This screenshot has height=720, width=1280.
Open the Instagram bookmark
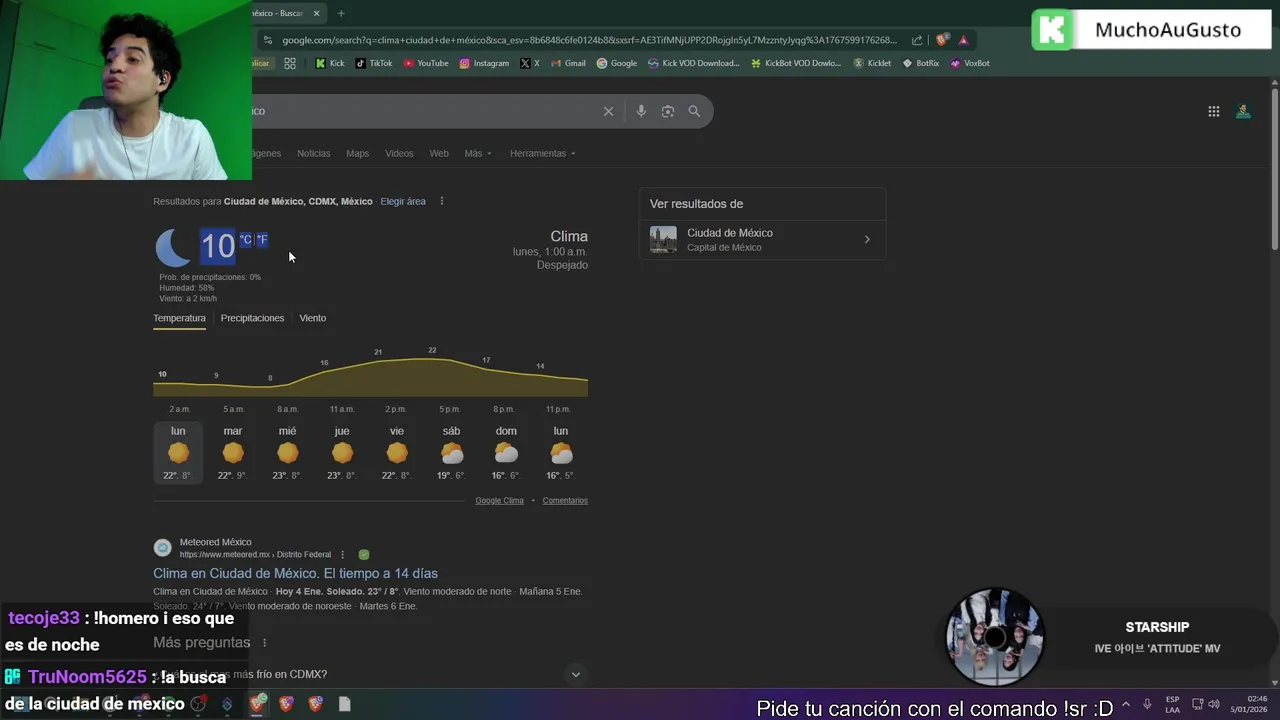coord(484,63)
